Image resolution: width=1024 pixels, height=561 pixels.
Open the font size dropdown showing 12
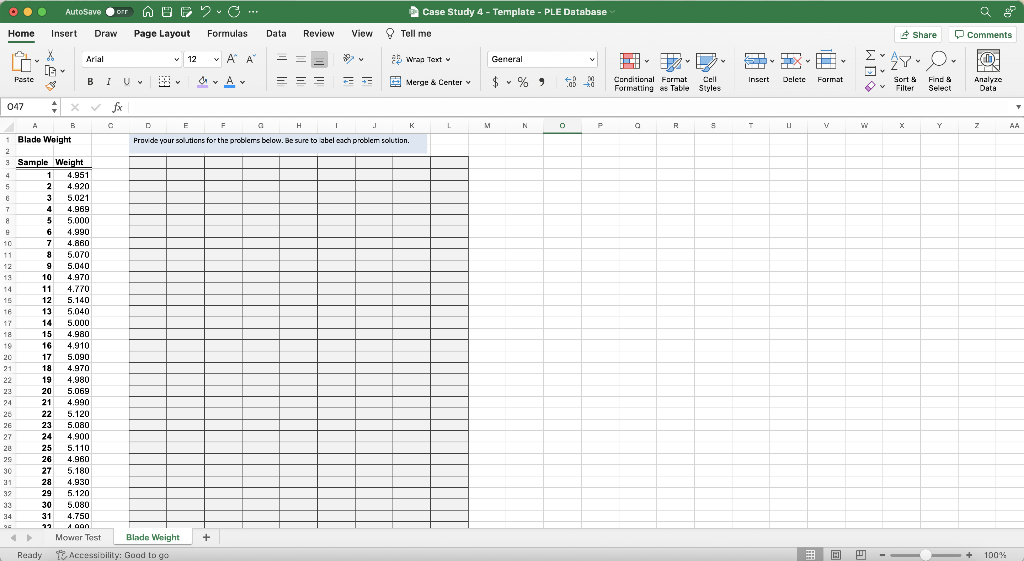coord(202,59)
